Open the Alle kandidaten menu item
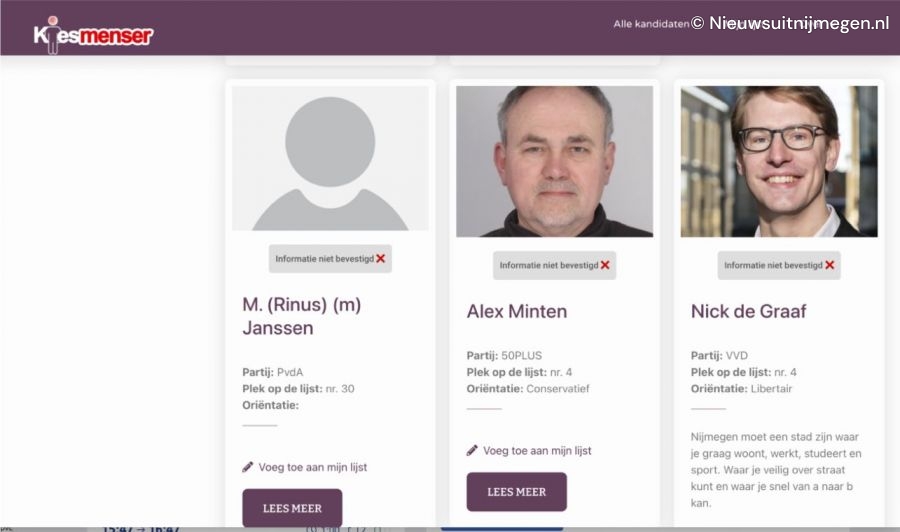 click(651, 24)
